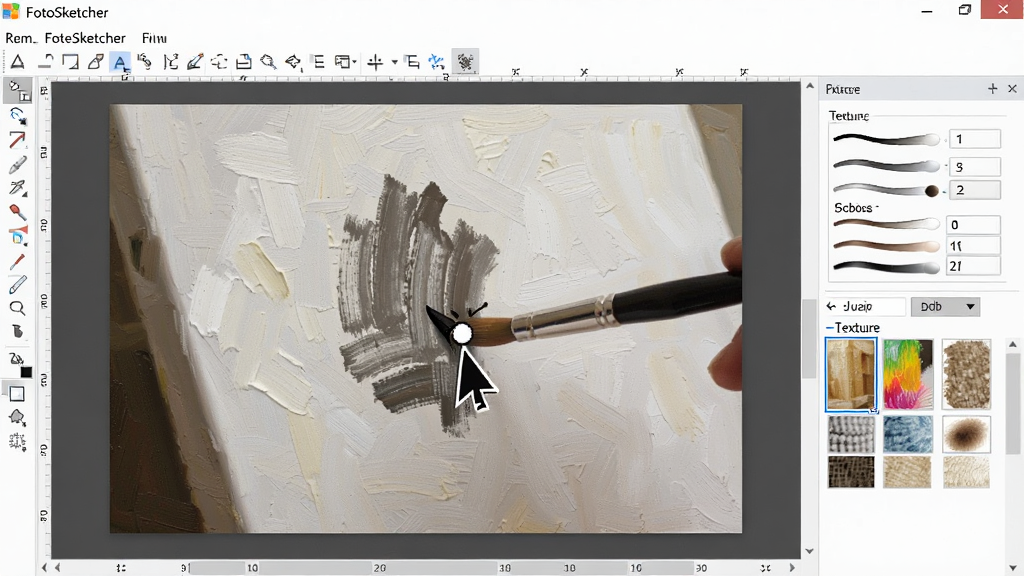This screenshot has width=1024, height=576.
Task: Select the dark brown mesh texture thumbnail
Action: (x=851, y=472)
